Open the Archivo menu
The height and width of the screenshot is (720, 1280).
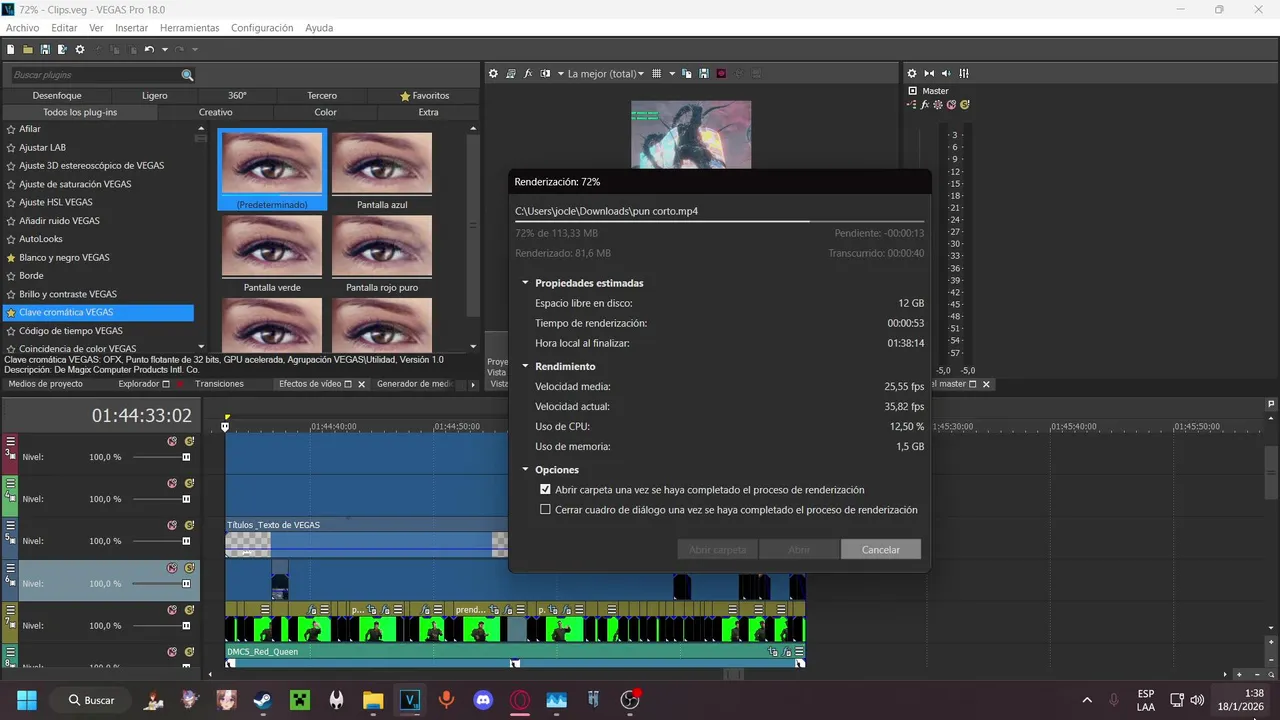(23, 28)
